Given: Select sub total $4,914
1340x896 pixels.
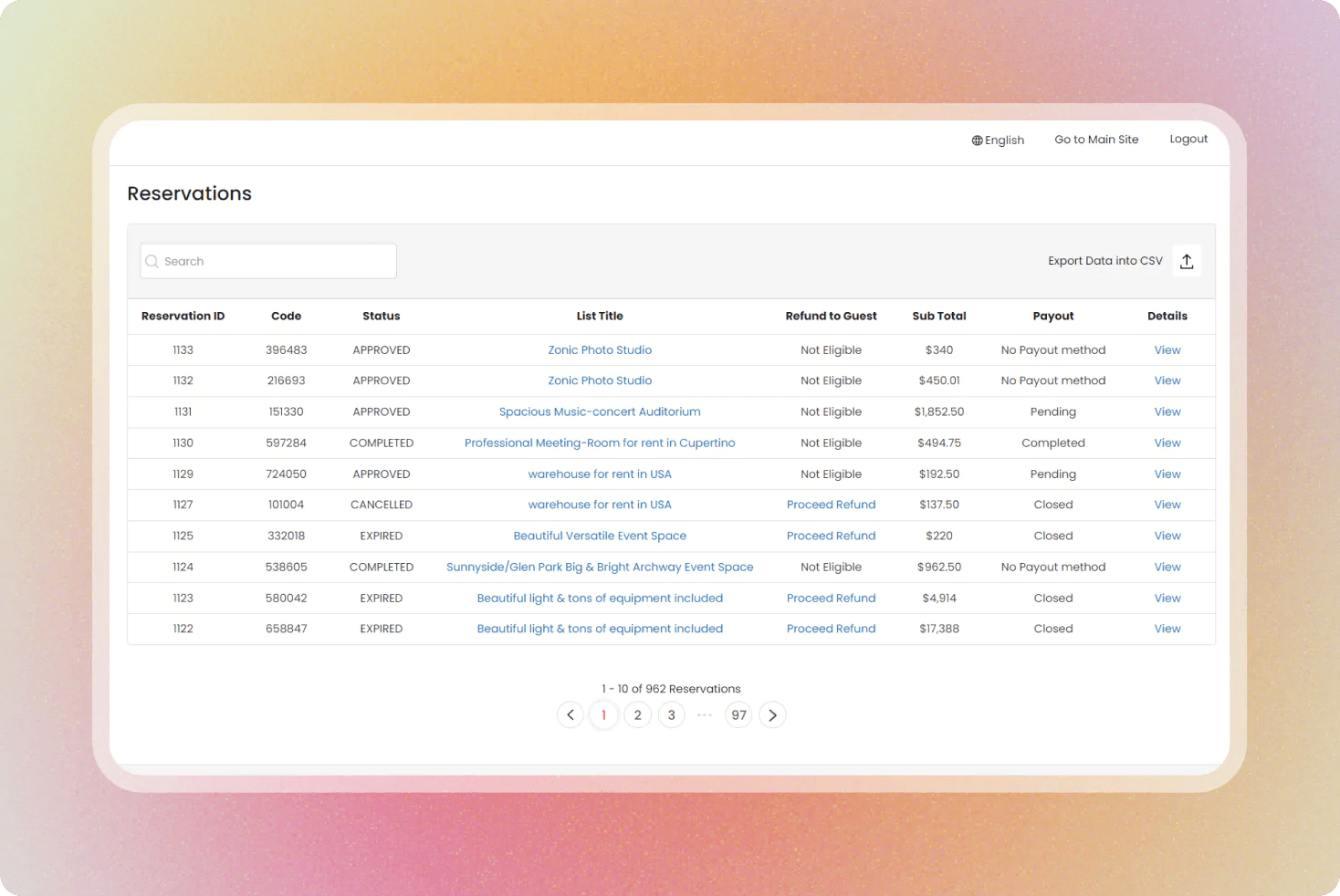Looking at the screenshot, I should click(939, 599).
